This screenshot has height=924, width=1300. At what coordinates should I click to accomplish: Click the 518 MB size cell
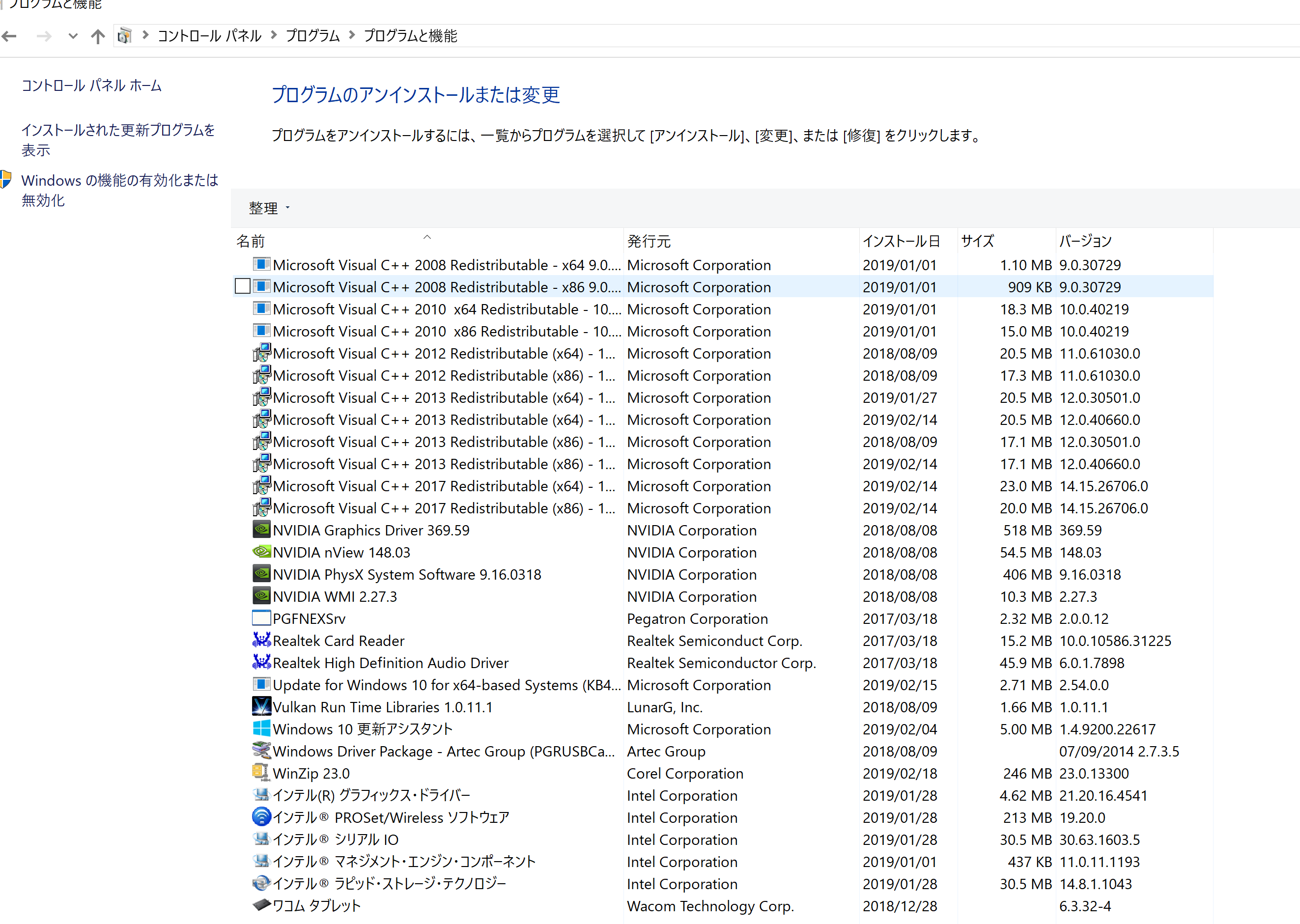[x=1027, y=530]
